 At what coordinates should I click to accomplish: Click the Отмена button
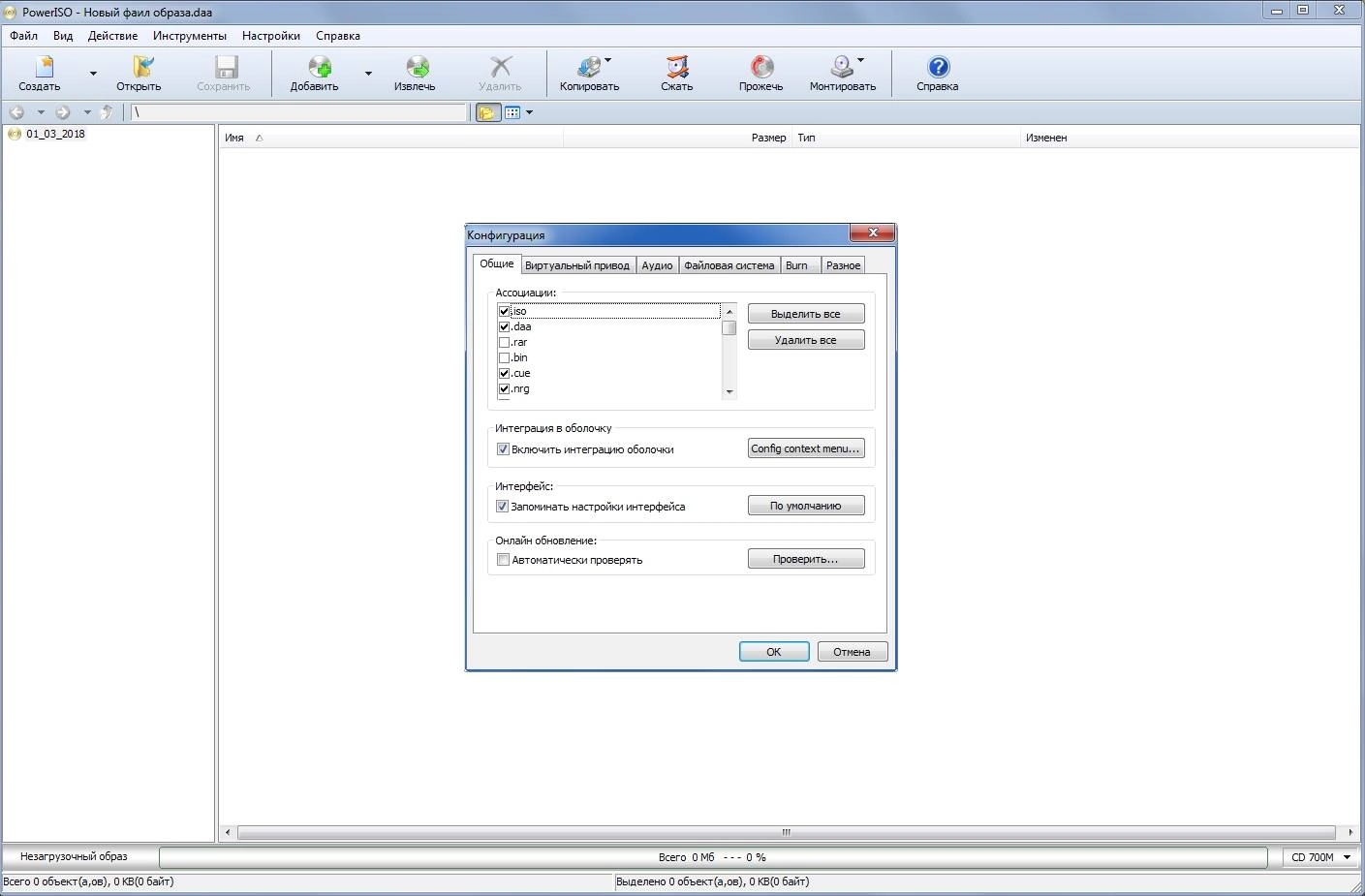853,652
